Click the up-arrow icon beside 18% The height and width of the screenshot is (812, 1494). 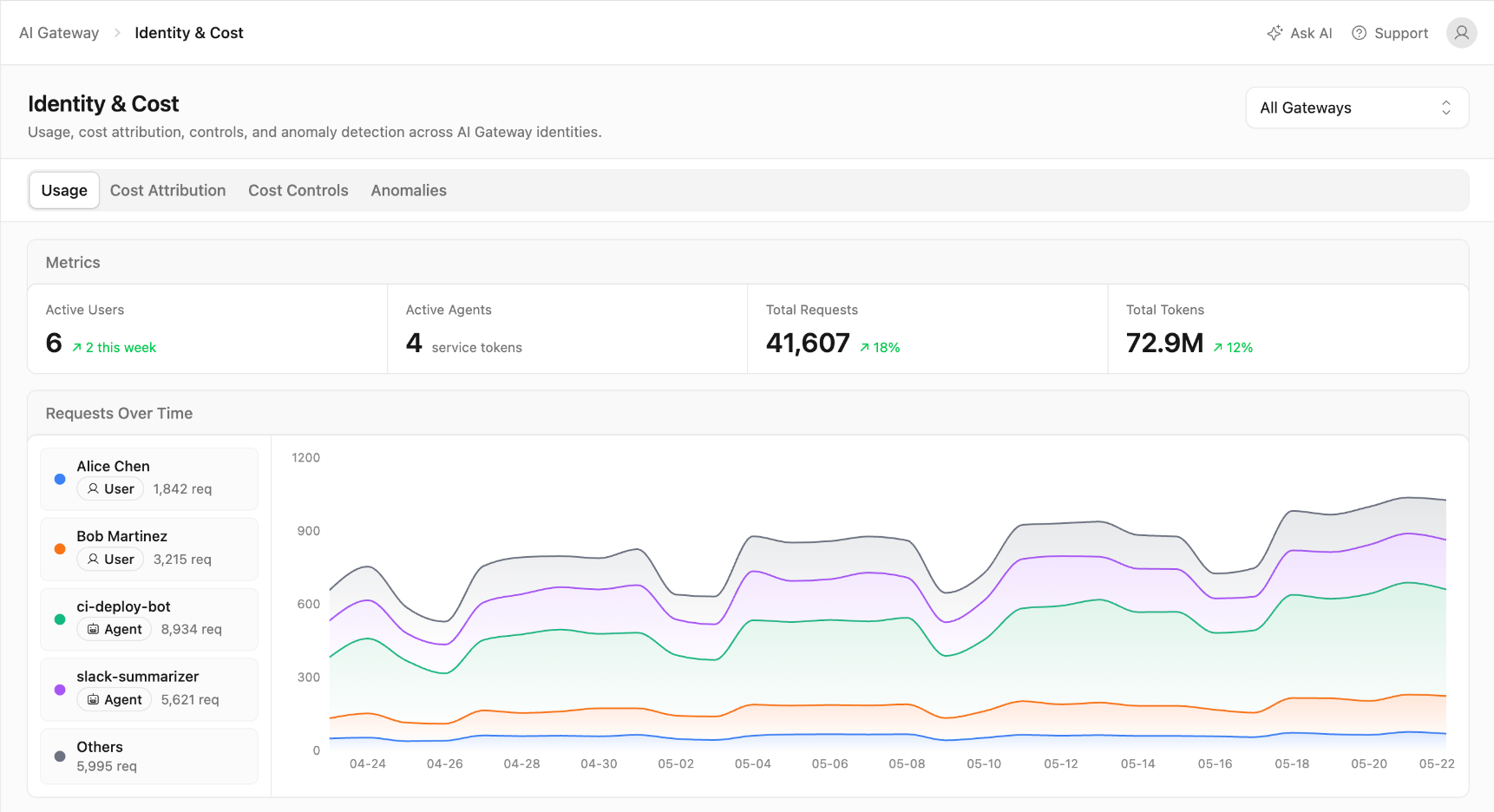coord(865,348)
